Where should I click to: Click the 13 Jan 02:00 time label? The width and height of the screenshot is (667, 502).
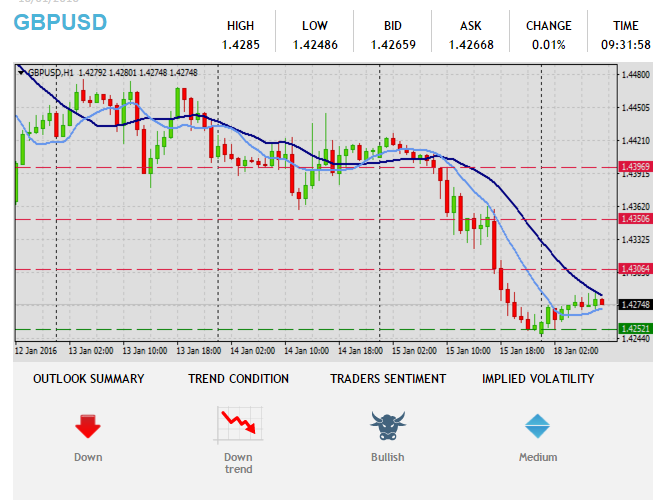[91, 351]
